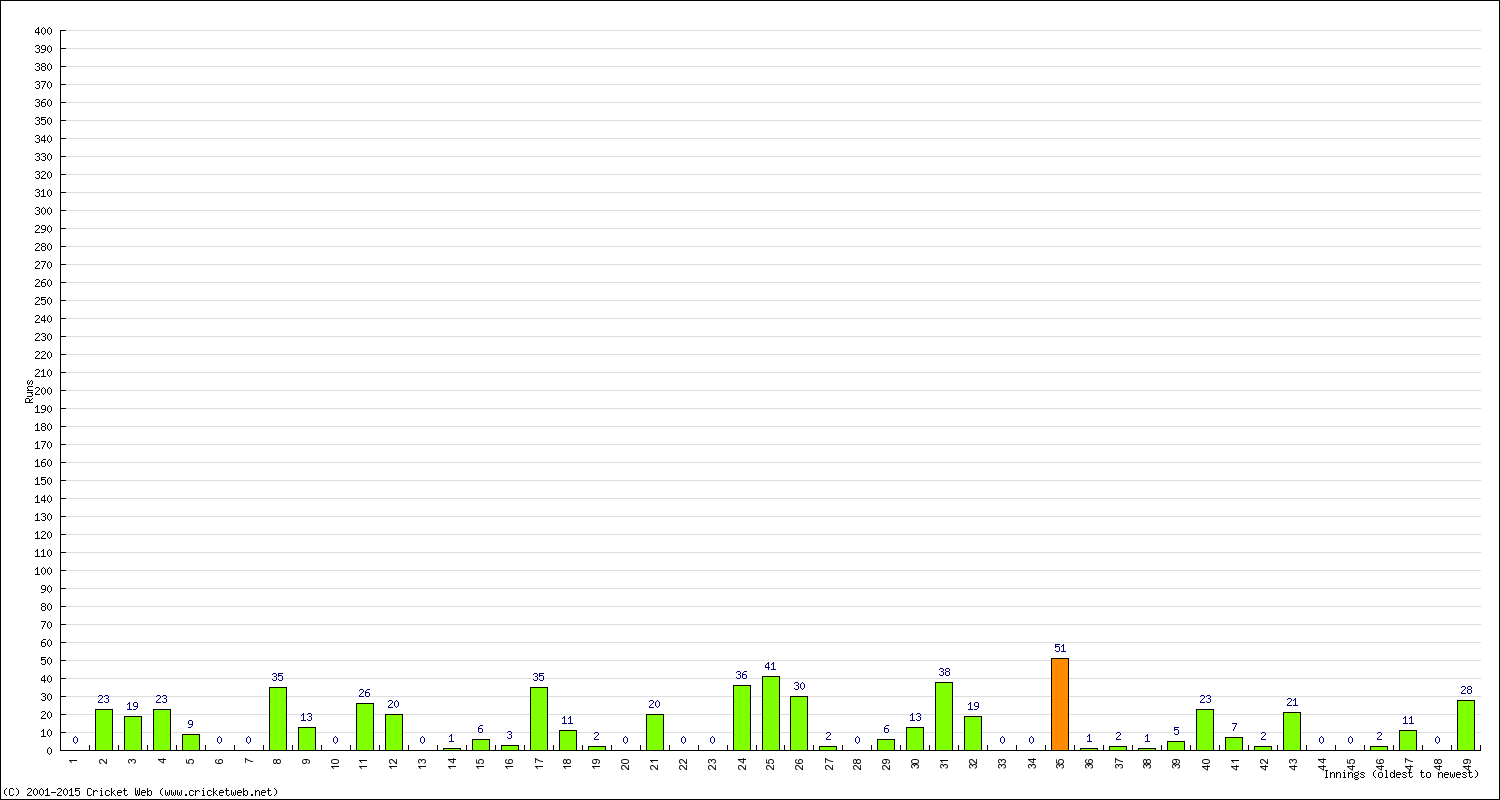Click y-axis label 50
1500x800 pixels.
point(45,661)
